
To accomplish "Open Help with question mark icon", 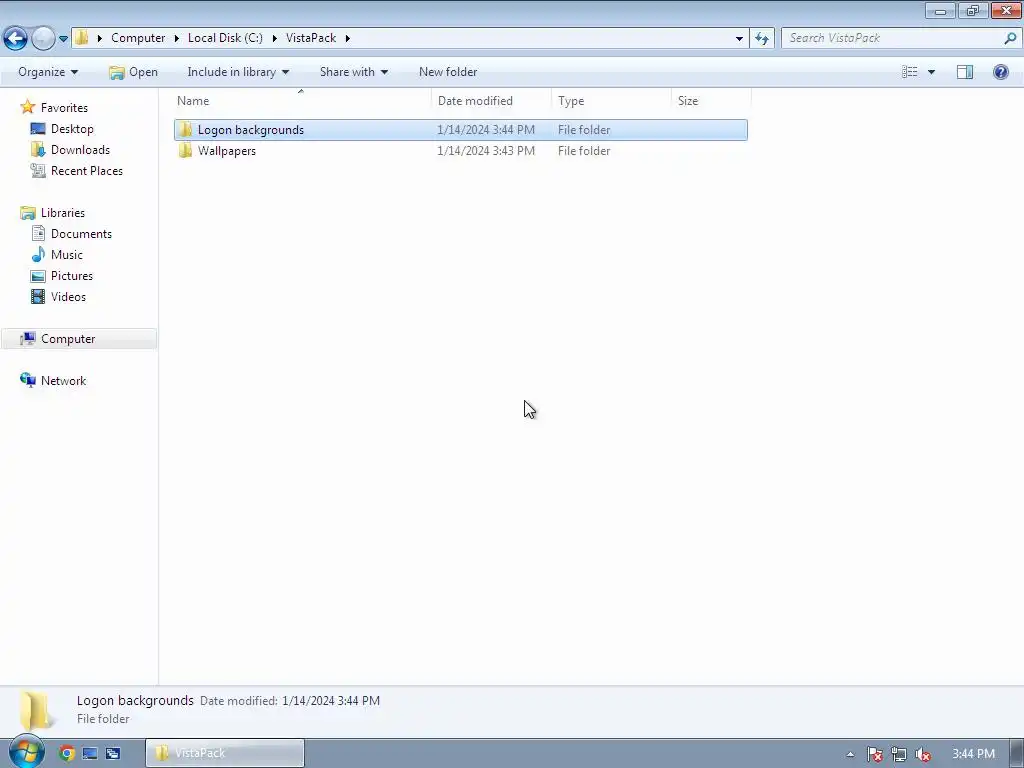I will pyautogui.click(x=1000, y=72).
